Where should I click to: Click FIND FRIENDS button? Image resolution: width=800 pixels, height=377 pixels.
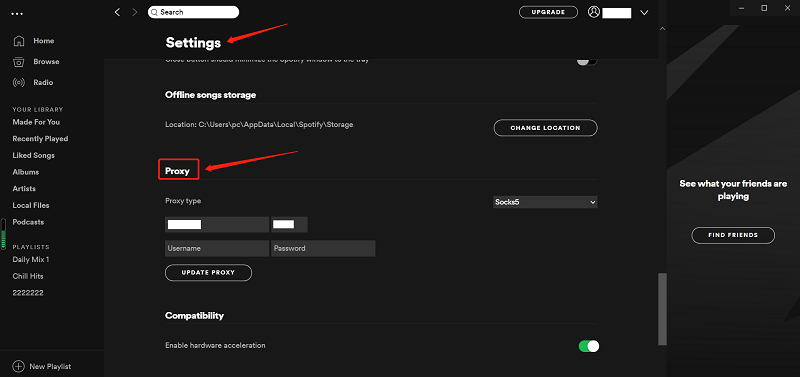coord(733,235)
